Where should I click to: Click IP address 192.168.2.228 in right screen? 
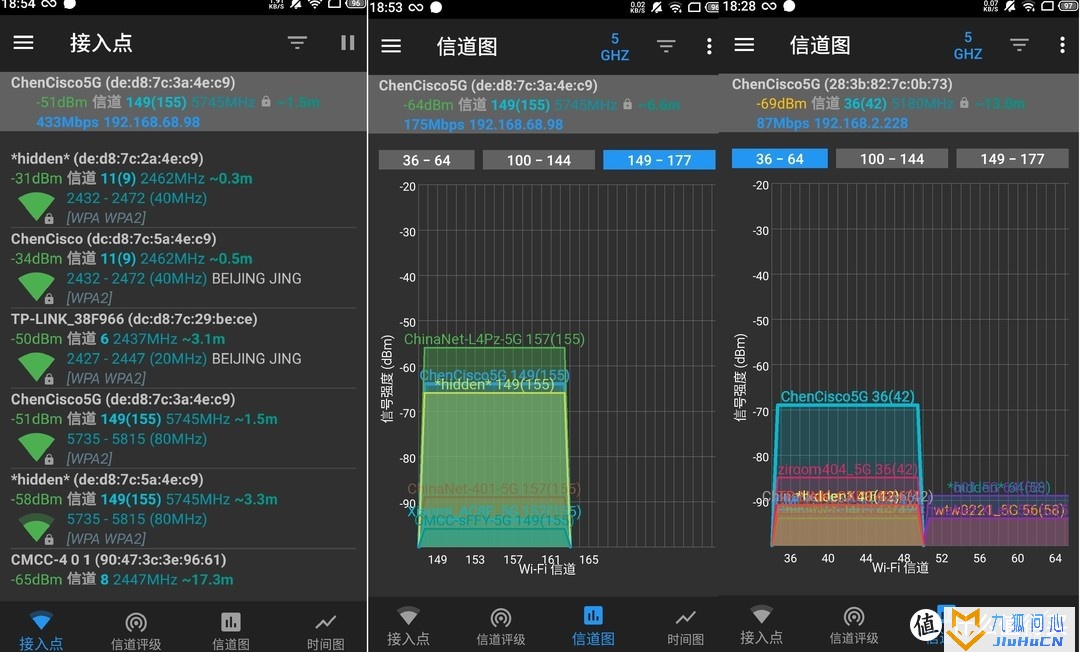[861, 123]
